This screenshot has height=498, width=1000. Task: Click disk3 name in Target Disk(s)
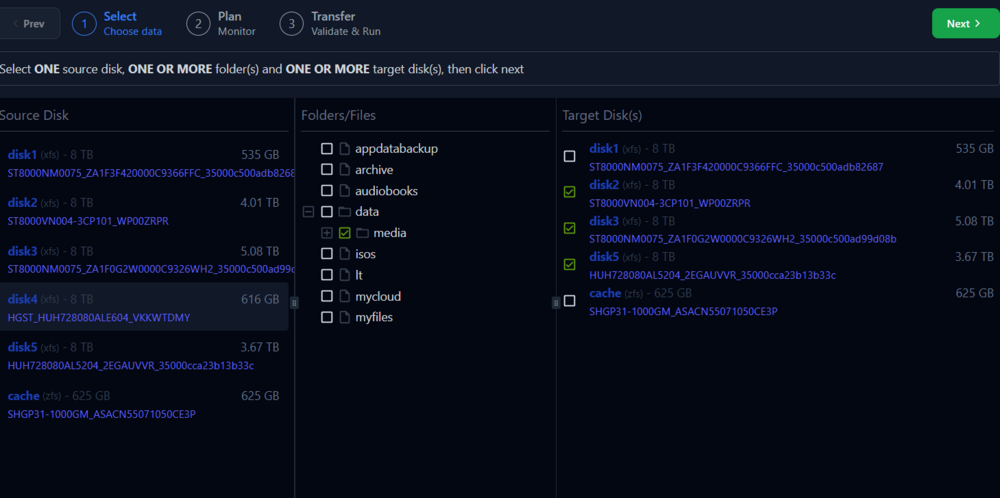604,221
